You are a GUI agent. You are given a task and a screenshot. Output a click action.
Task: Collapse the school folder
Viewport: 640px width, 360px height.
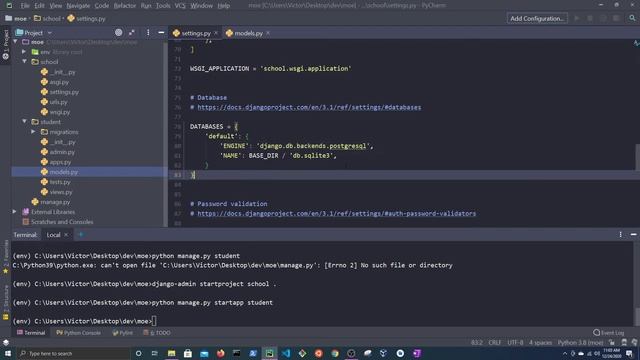coord(24,62)
